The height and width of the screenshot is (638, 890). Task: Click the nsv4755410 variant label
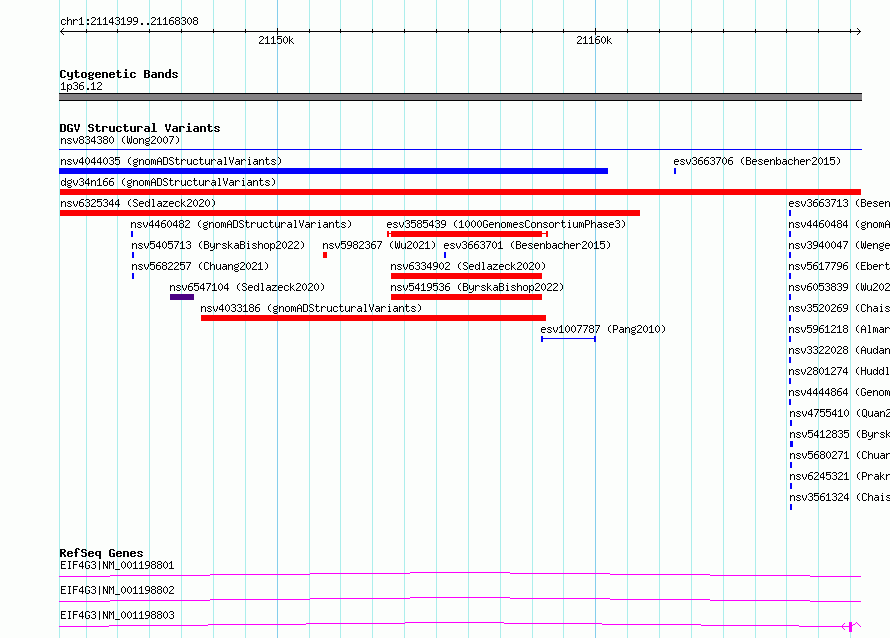click(839, 413)
